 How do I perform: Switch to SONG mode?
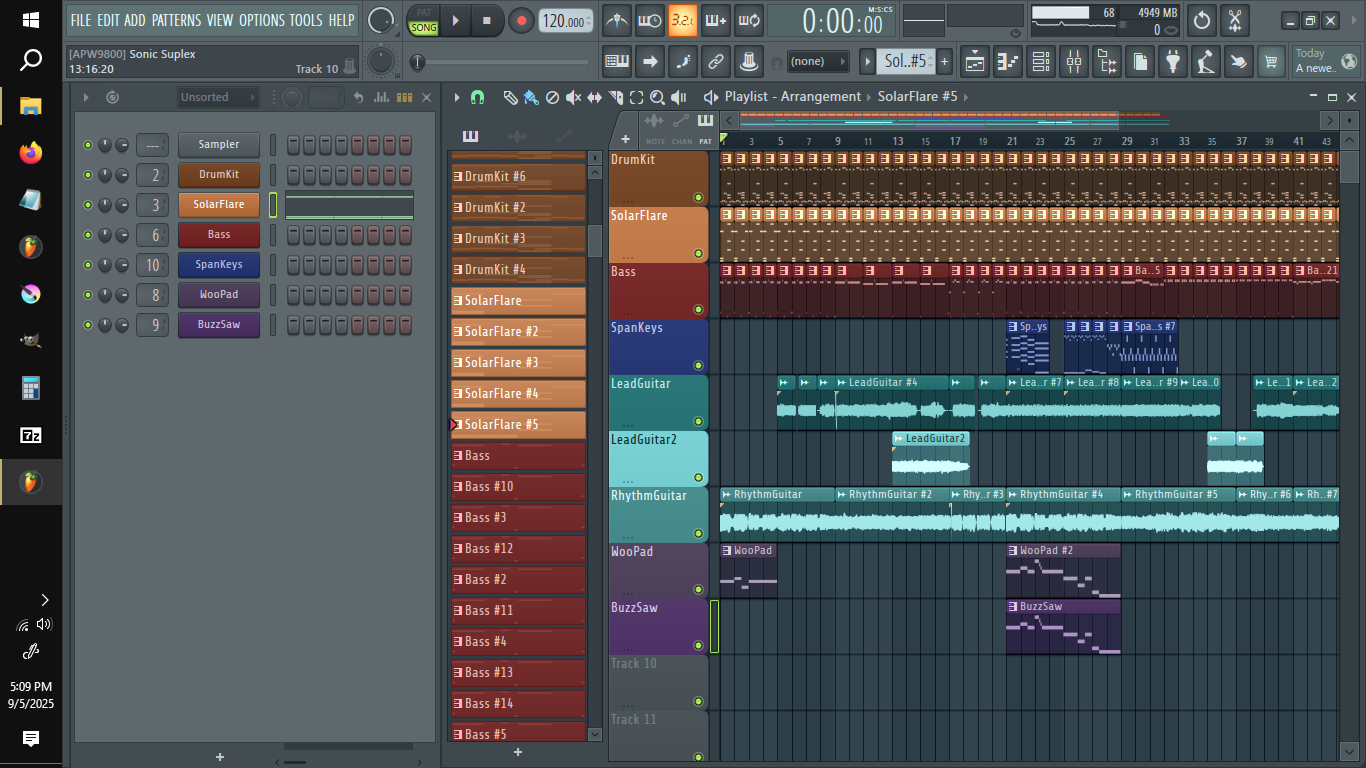[424, 28]
